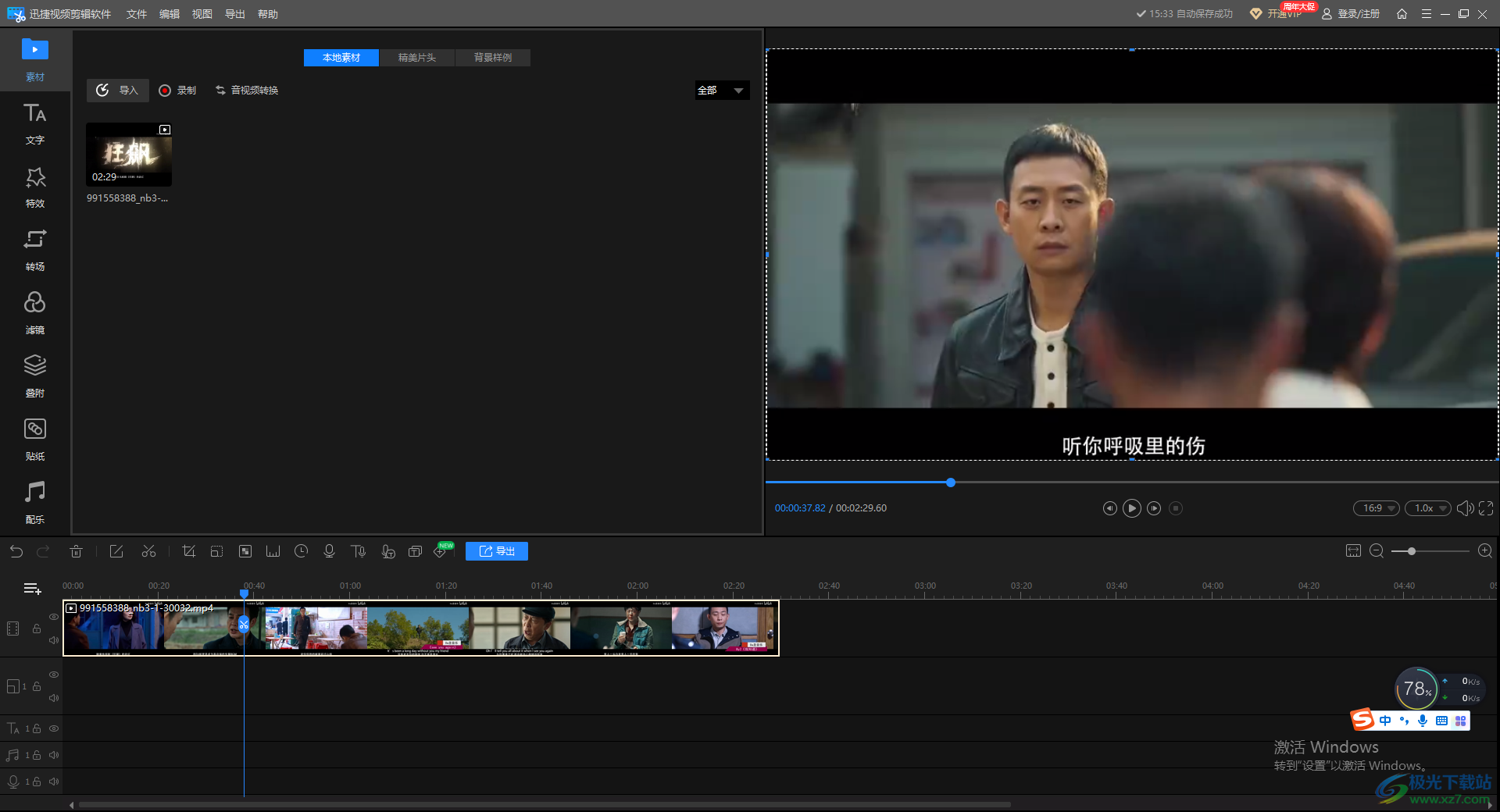This screenshot has width=1500, height=812.
Task: Apply the mosaic tool
Action: tap(245, 551)
